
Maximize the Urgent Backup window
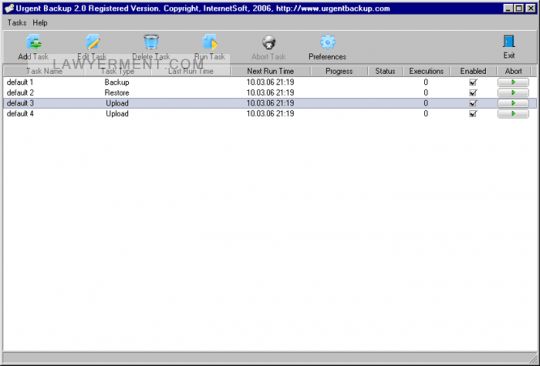coord(519,8)
